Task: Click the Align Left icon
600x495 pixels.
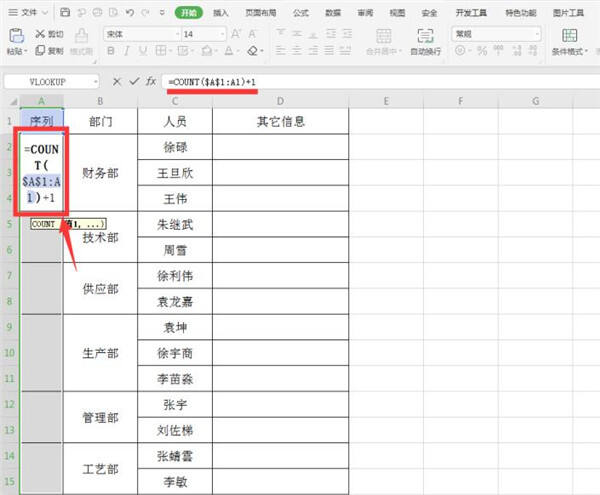Action: click(280, 50)
